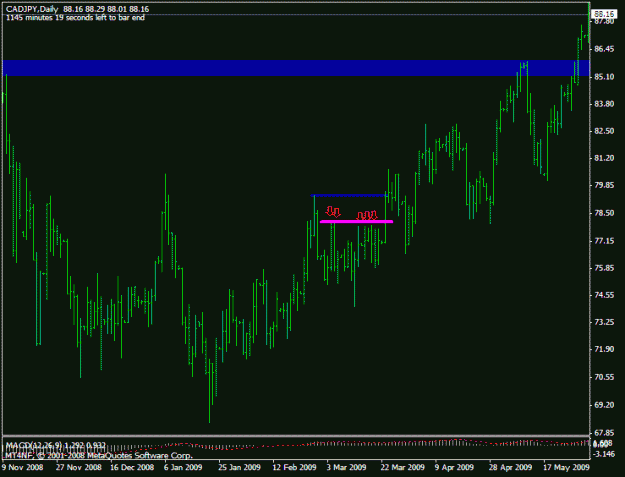
Task: Click the '12 Feb 2009' date label
Action: (x=294, y=467)
